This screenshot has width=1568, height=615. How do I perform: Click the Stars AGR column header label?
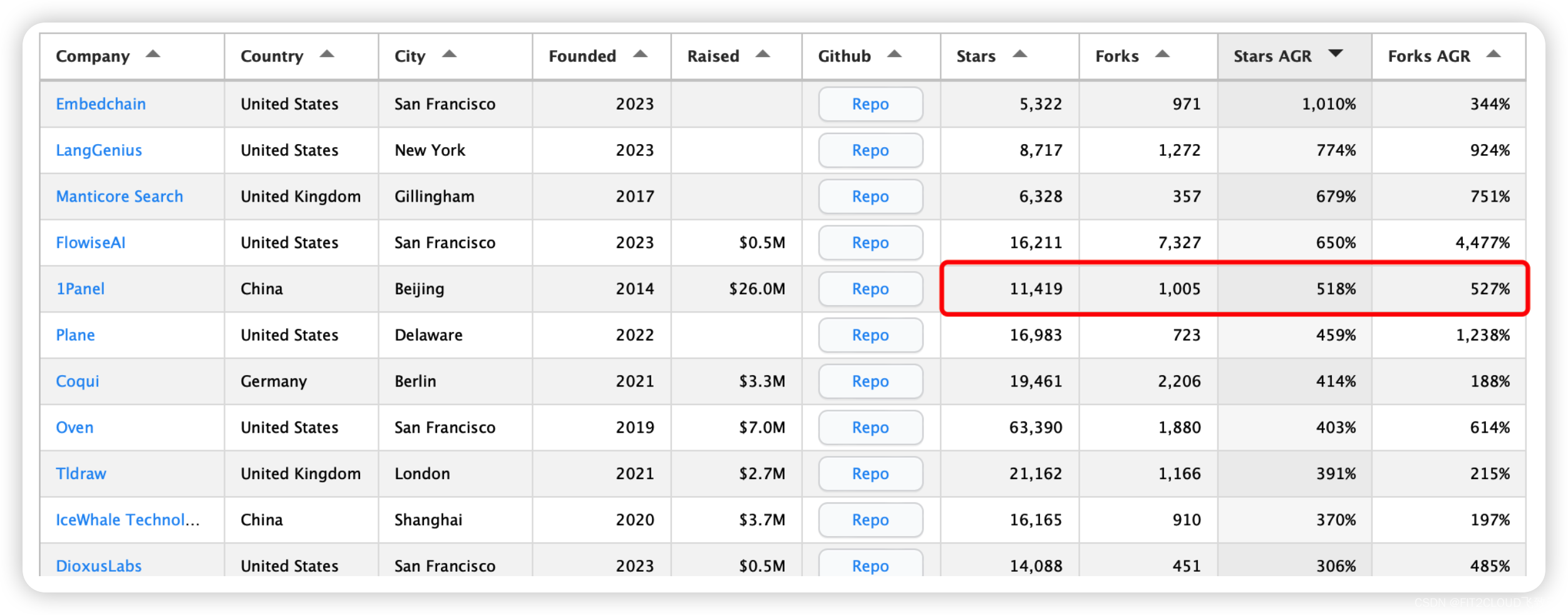(x=1272, y=56)
